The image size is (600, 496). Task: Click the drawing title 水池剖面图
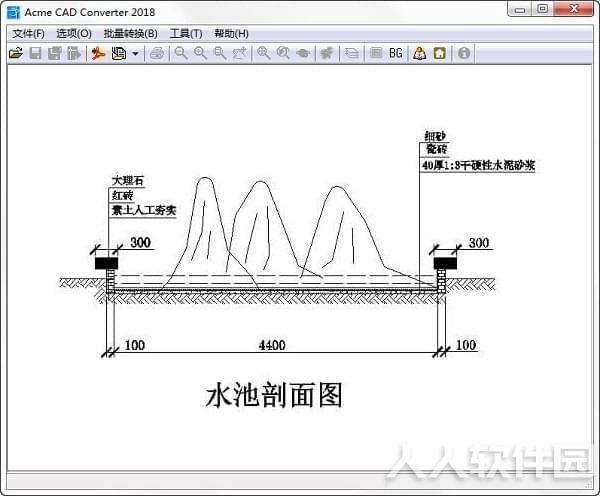[x=274, y=395]
